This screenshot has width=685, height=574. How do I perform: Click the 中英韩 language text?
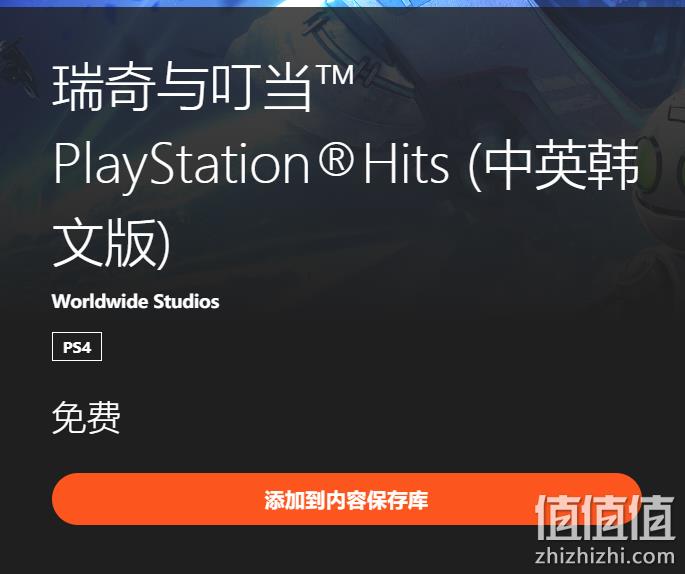[x=560, y=165]
